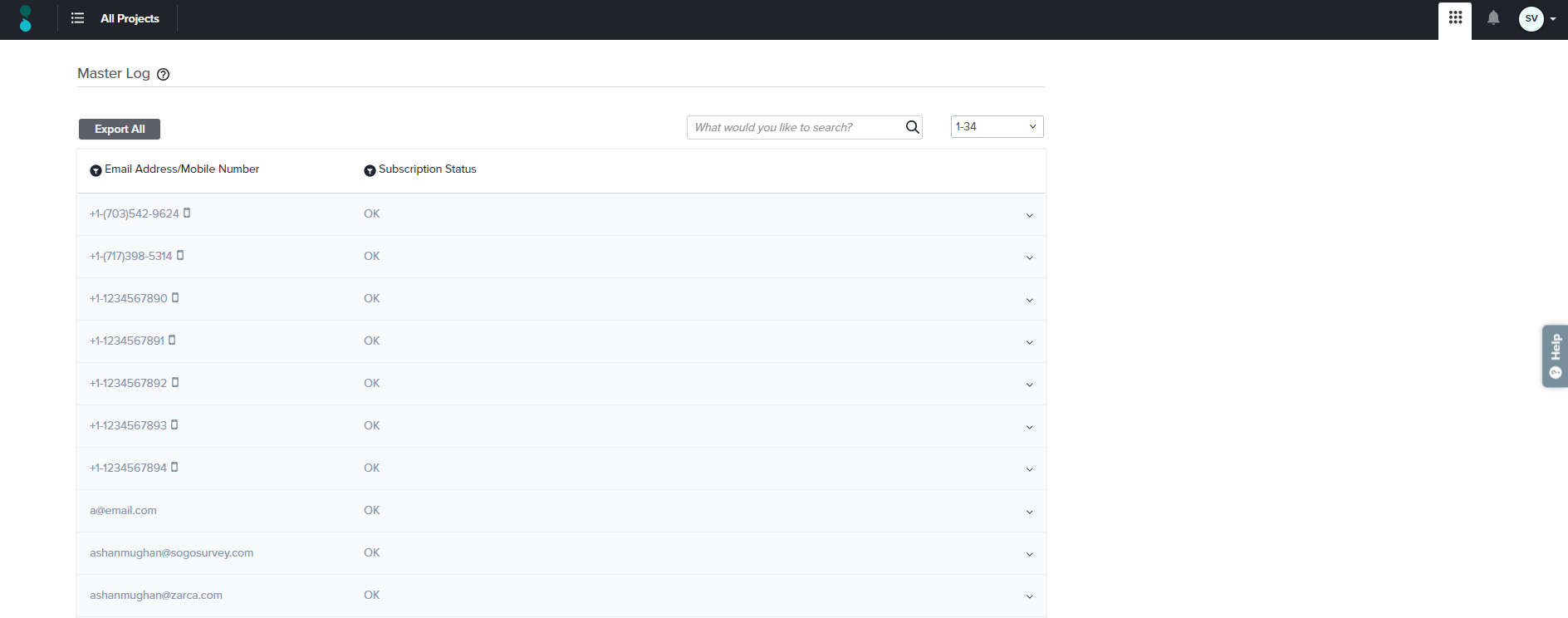Open the hamburger list menu icon

click(77, 18)
